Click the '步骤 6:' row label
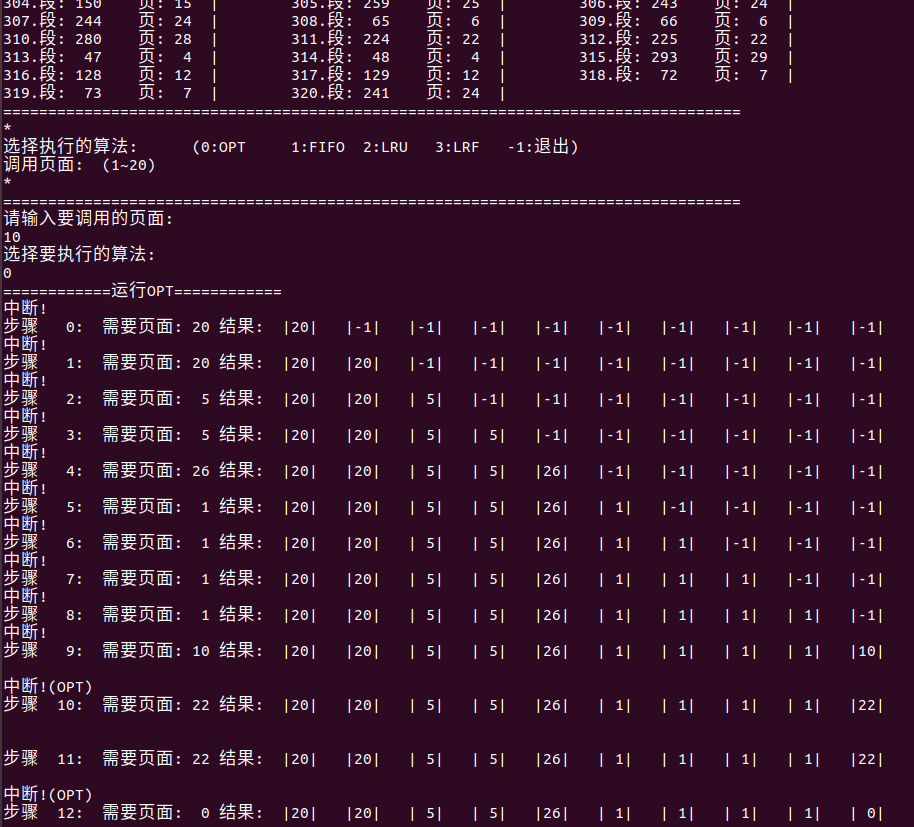Viewport: 914px width, 827px height. coord(43,543)
